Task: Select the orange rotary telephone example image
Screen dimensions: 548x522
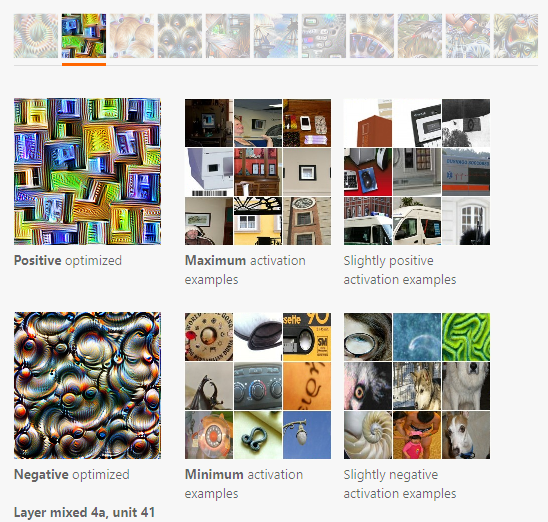Action: pos(209,435)
